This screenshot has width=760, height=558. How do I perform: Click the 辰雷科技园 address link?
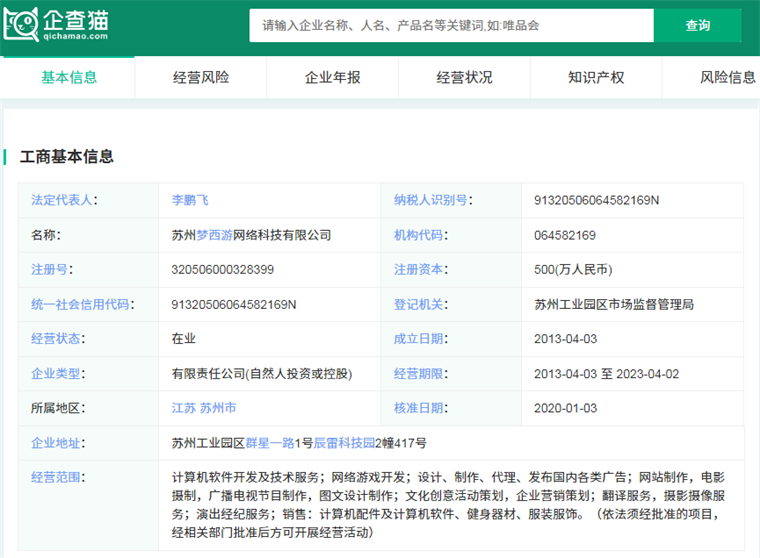click(344, 443)
